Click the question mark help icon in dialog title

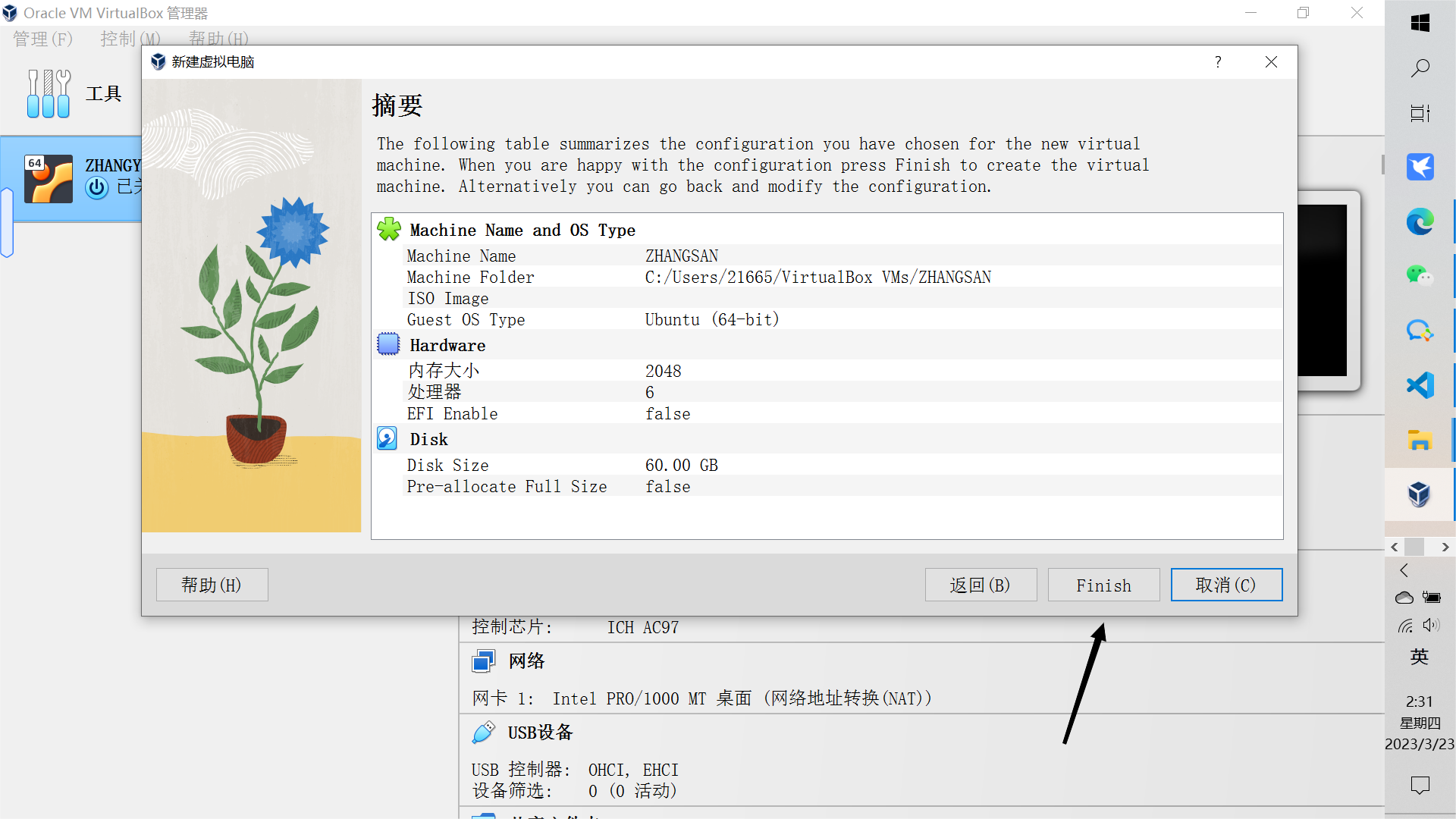pyautogui.click(x=1218, y=62)
